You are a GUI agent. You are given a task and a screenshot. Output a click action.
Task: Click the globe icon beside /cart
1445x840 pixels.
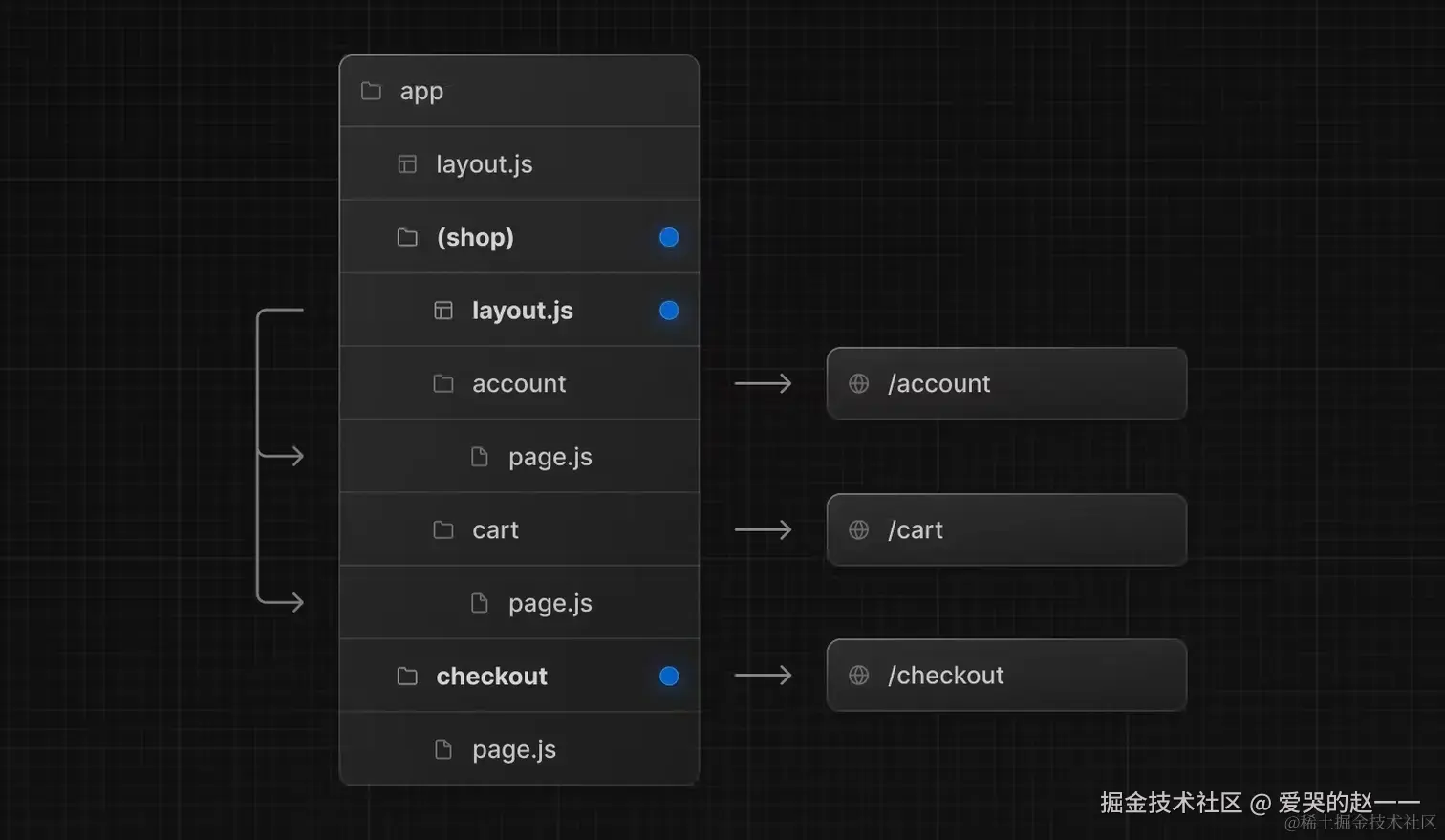(x=859, y=529)
